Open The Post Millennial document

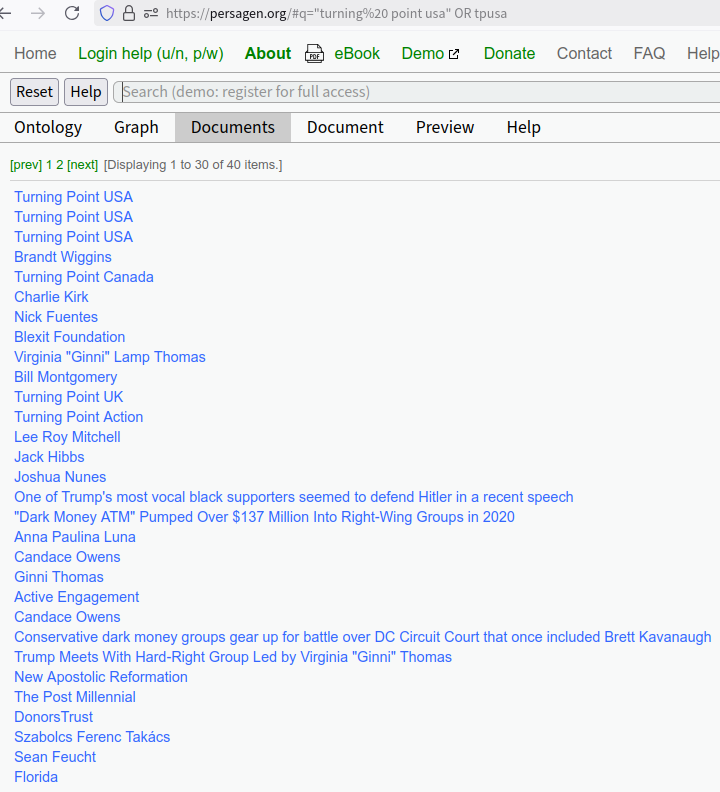click(75, 697)
